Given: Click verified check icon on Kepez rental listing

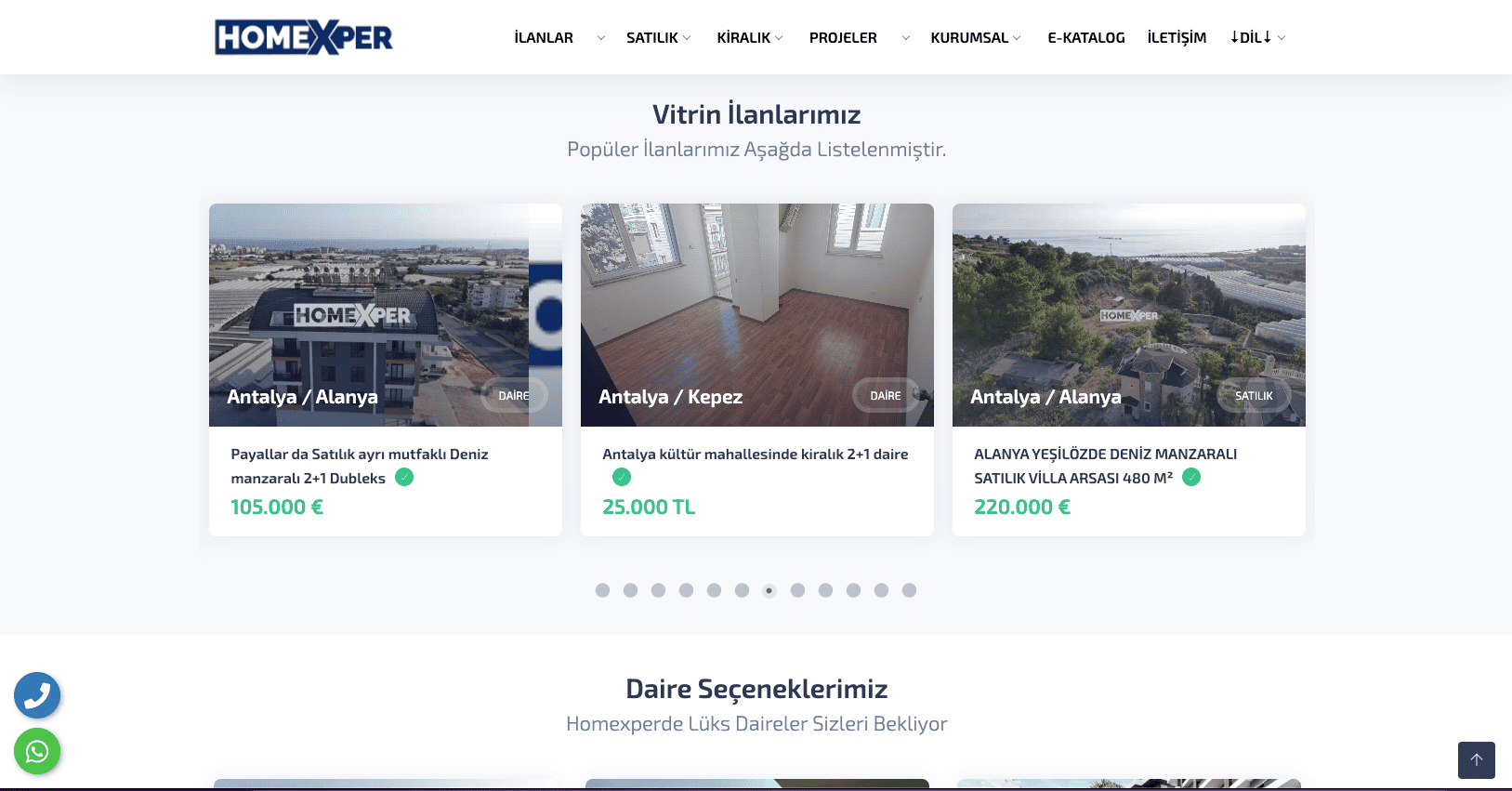Looking at the screenshot, I should tap(622, 477).
